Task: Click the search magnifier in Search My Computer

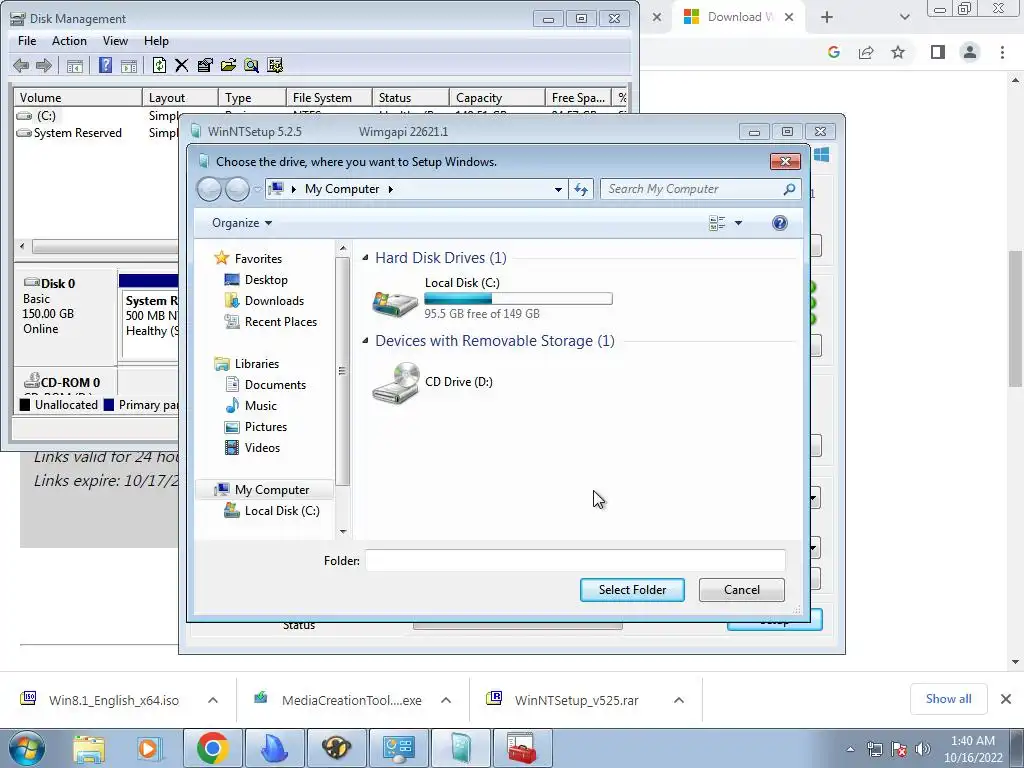Action: tap(789, 189)
